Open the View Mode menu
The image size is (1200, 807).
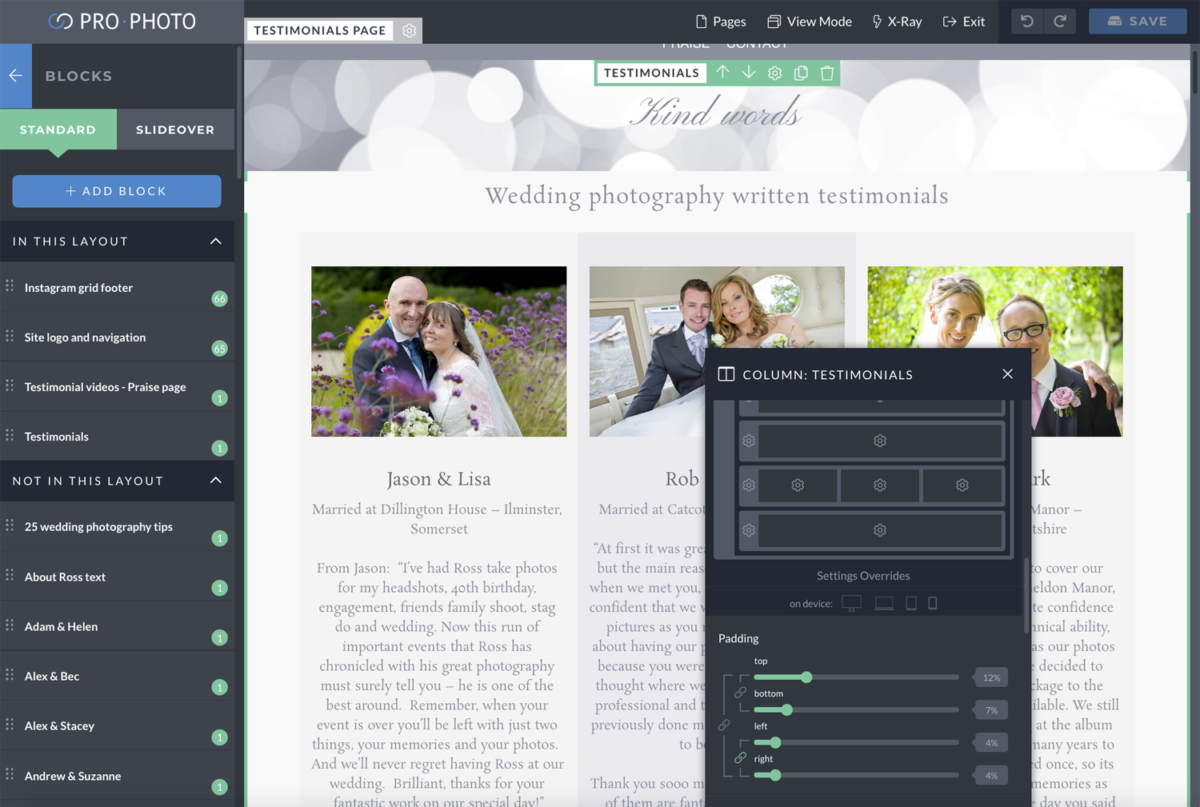809,21
